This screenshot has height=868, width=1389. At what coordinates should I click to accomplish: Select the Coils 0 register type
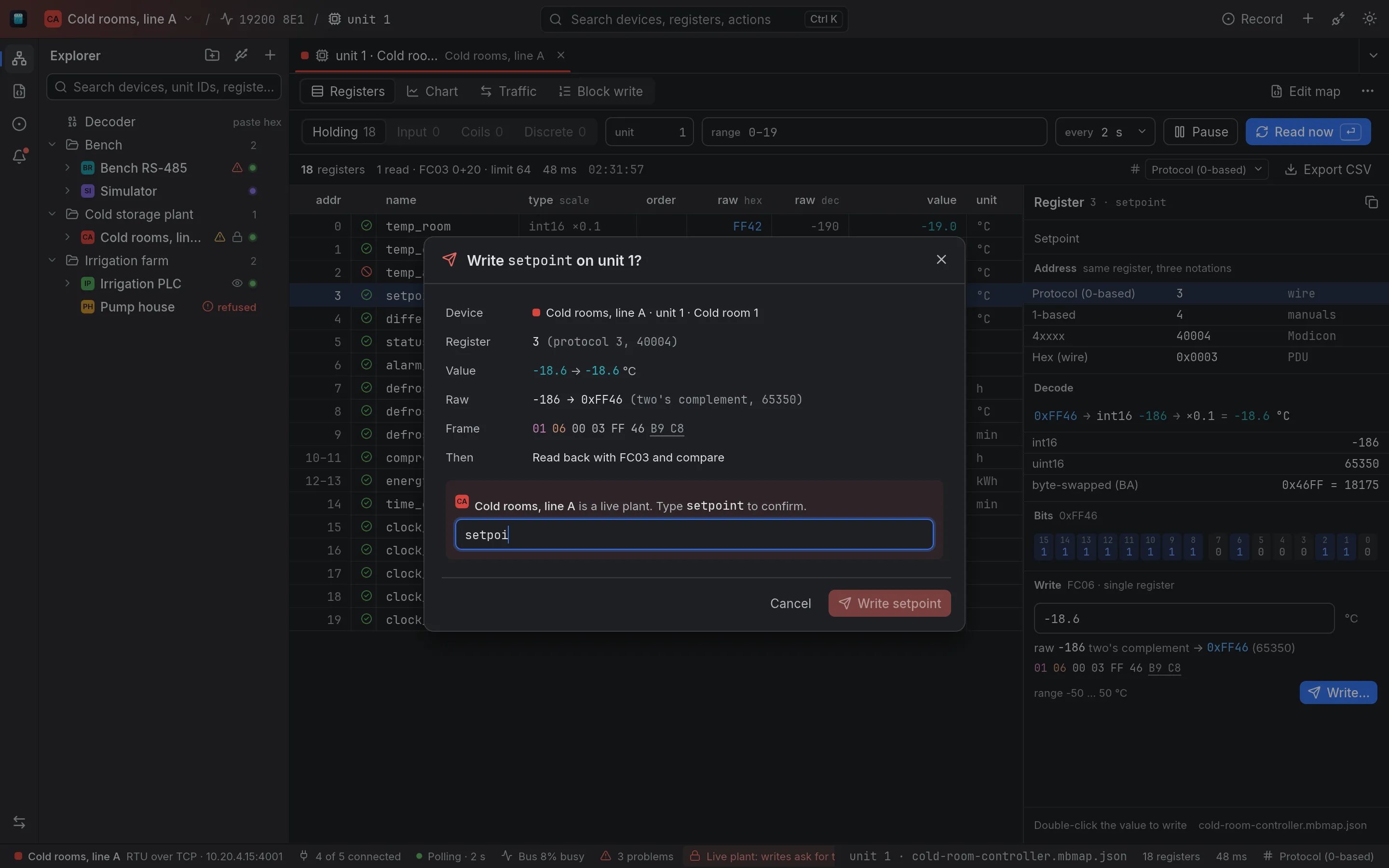pos(481,132)
